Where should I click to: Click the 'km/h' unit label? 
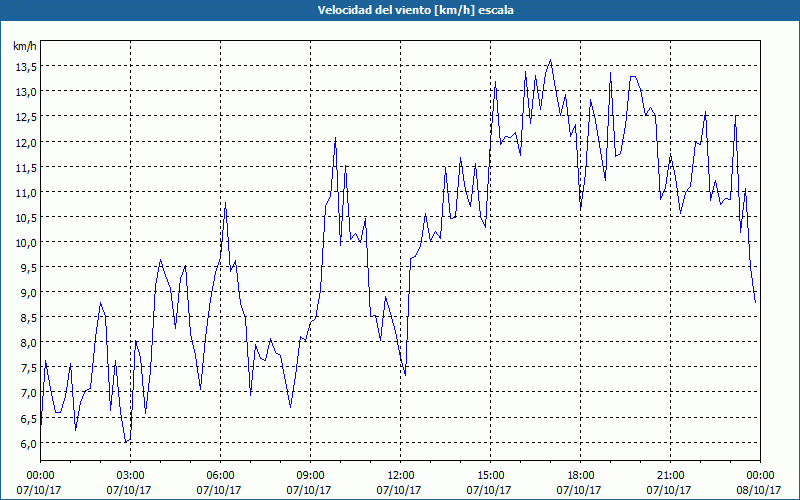tap(25, 46)
